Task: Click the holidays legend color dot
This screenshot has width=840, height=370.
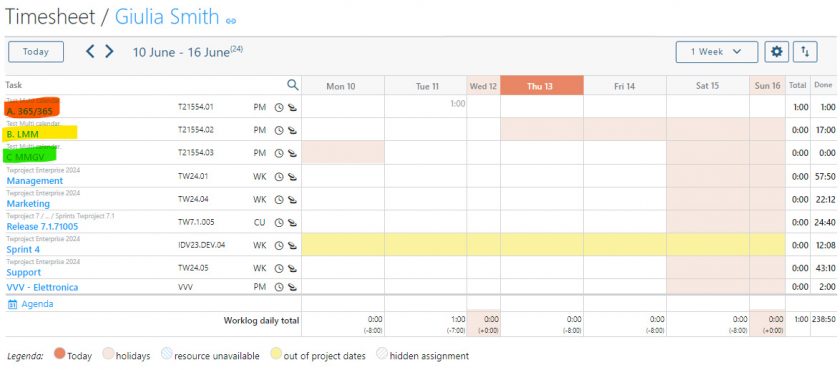Action: [x=108, y=354]
